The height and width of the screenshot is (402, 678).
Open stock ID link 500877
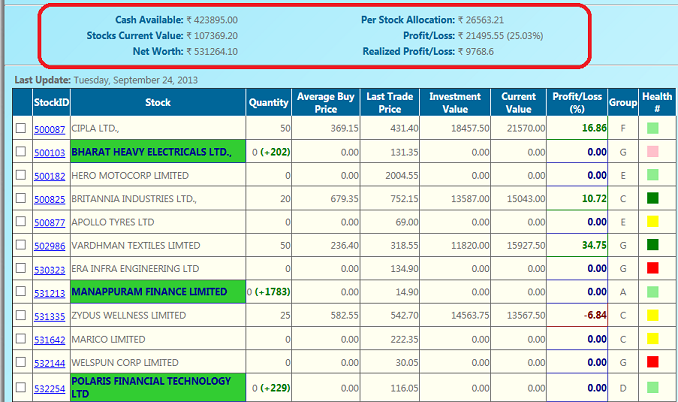[x=50, y=223]
